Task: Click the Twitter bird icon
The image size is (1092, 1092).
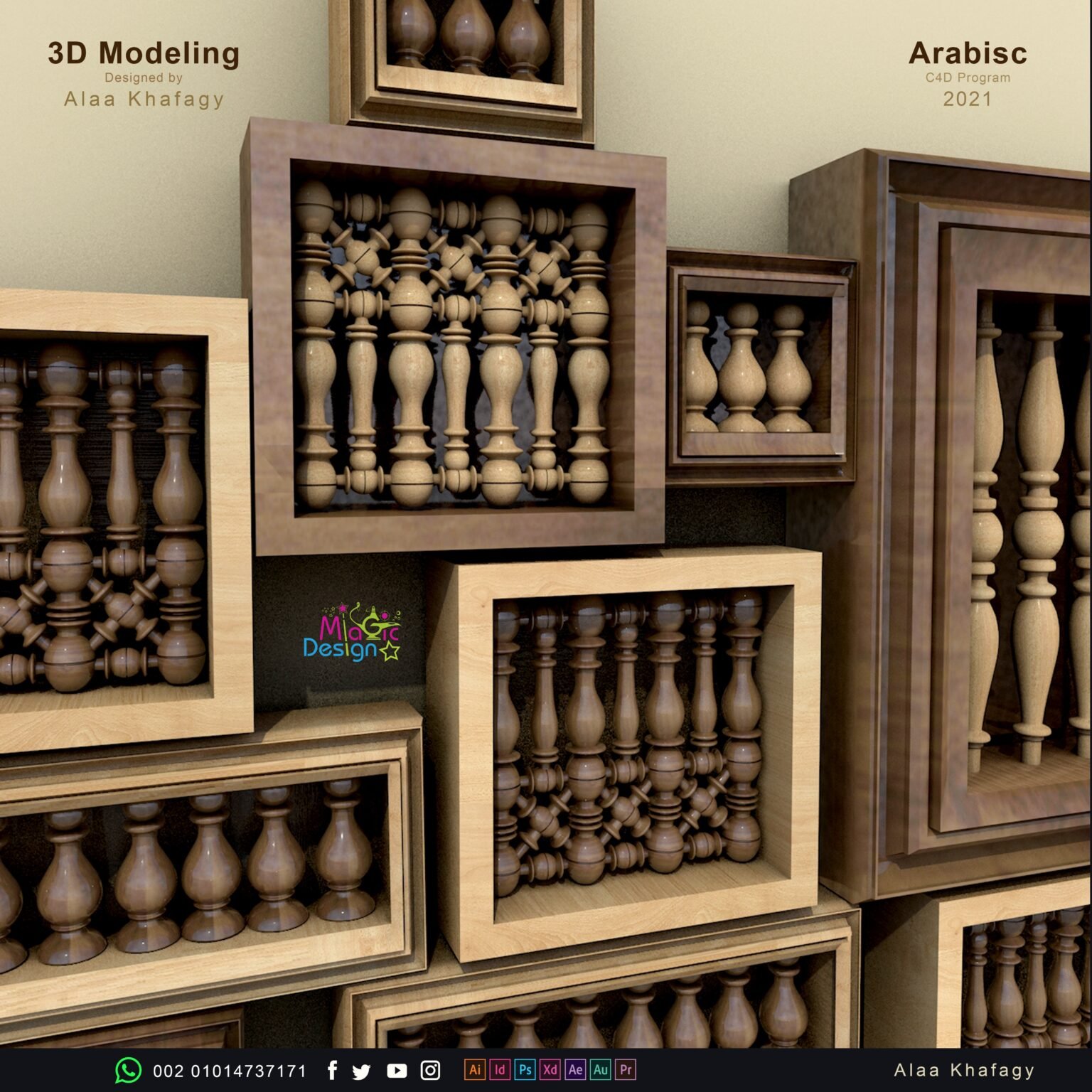Action: [x=361, y=1071]
